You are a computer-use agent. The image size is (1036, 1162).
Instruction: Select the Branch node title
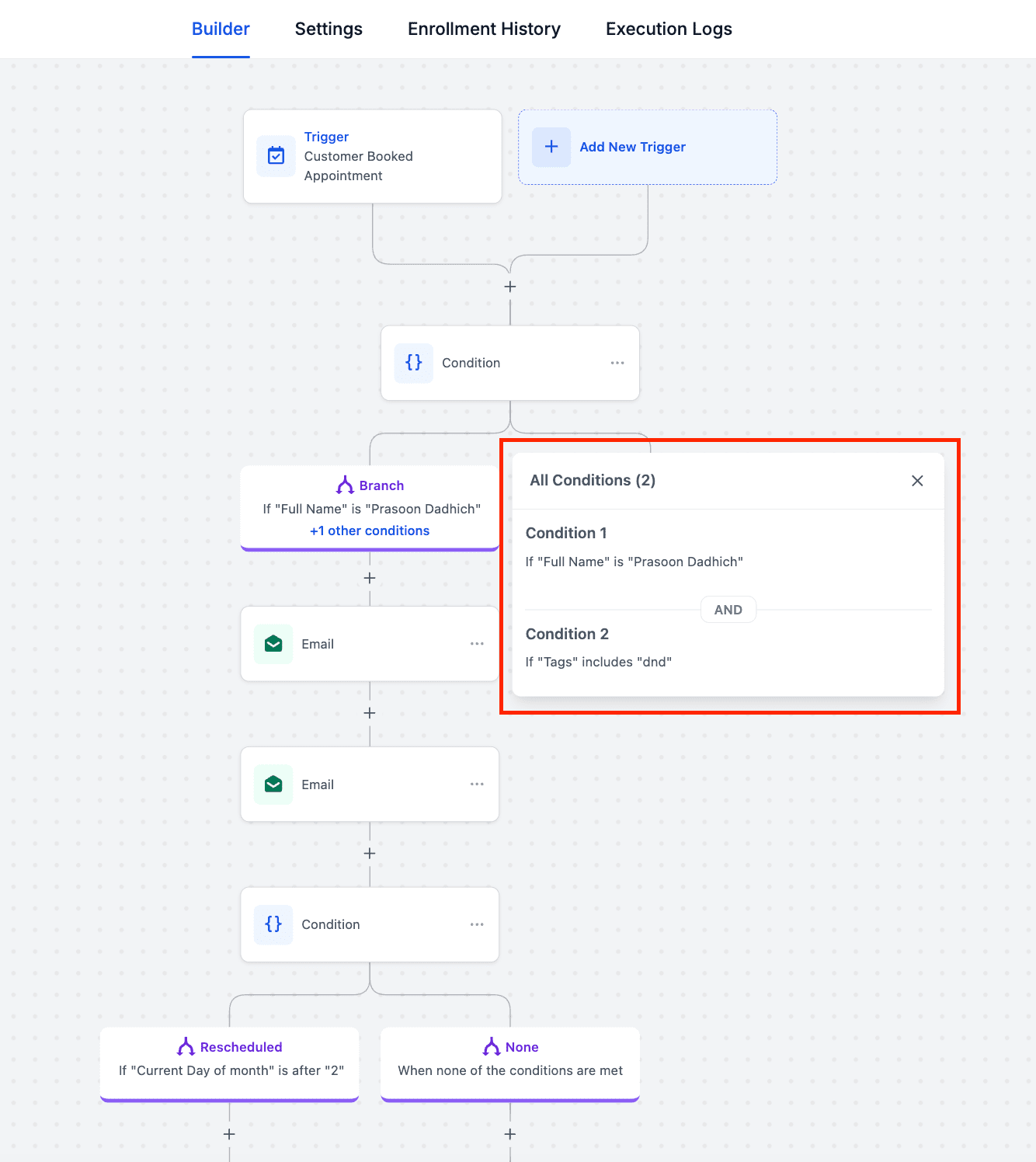click(x=381, y=485)
